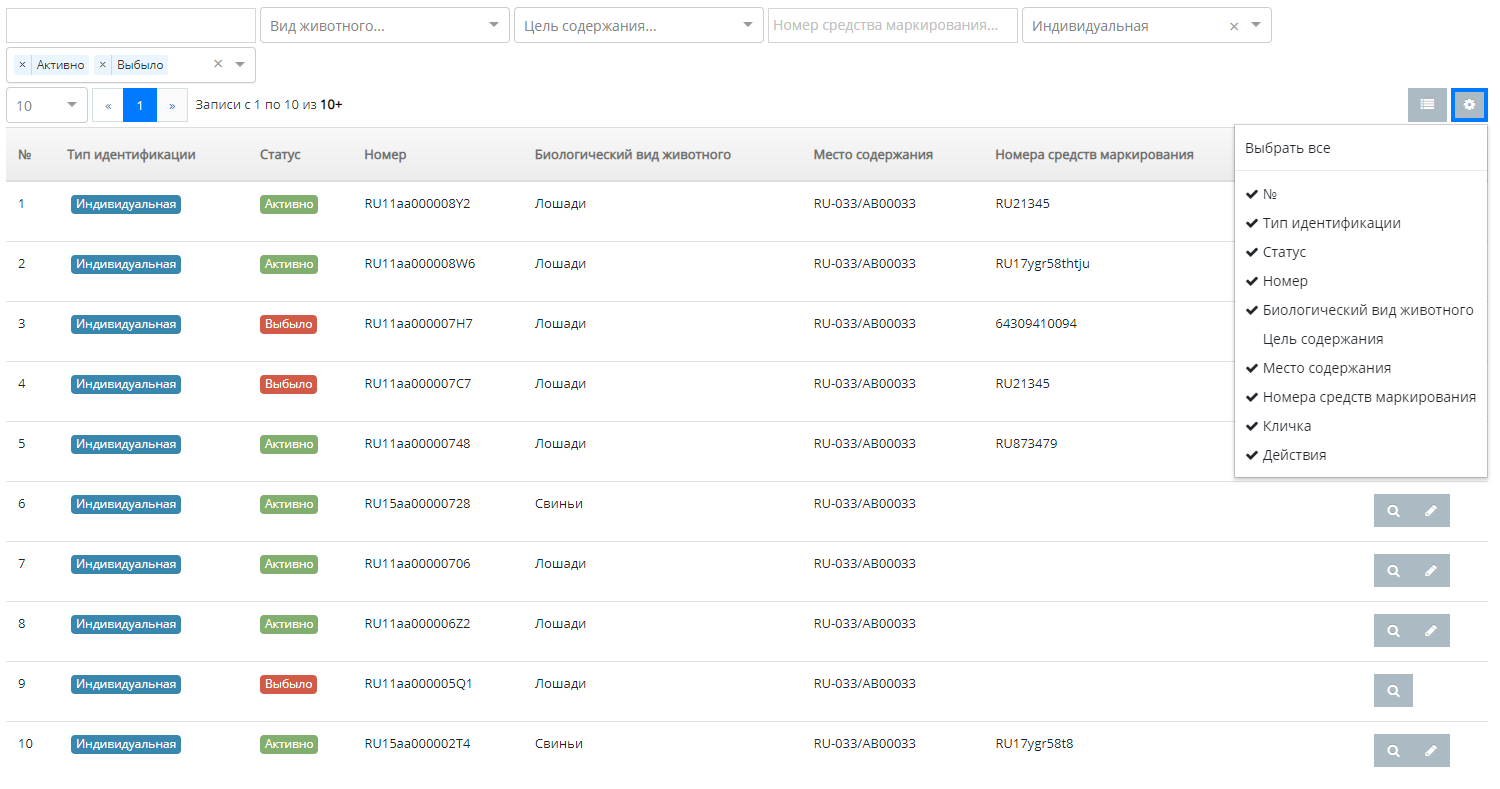1500x789 pixels.
Task: View record RU11aa000006Z2 with magnifier icon
Action: pyautogui.click(x=1393, y=631)
